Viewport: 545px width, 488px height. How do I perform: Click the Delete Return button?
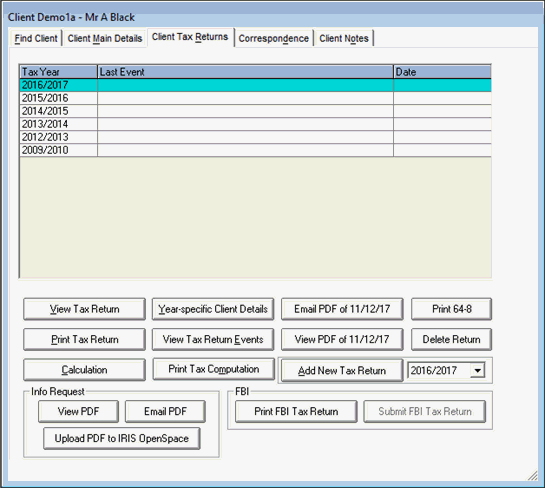(452, 339)
